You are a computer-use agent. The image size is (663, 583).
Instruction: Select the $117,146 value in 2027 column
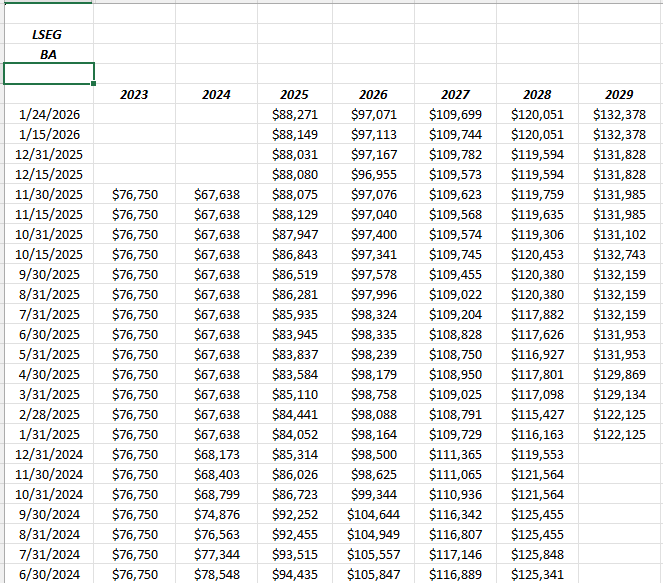point(455,555)
